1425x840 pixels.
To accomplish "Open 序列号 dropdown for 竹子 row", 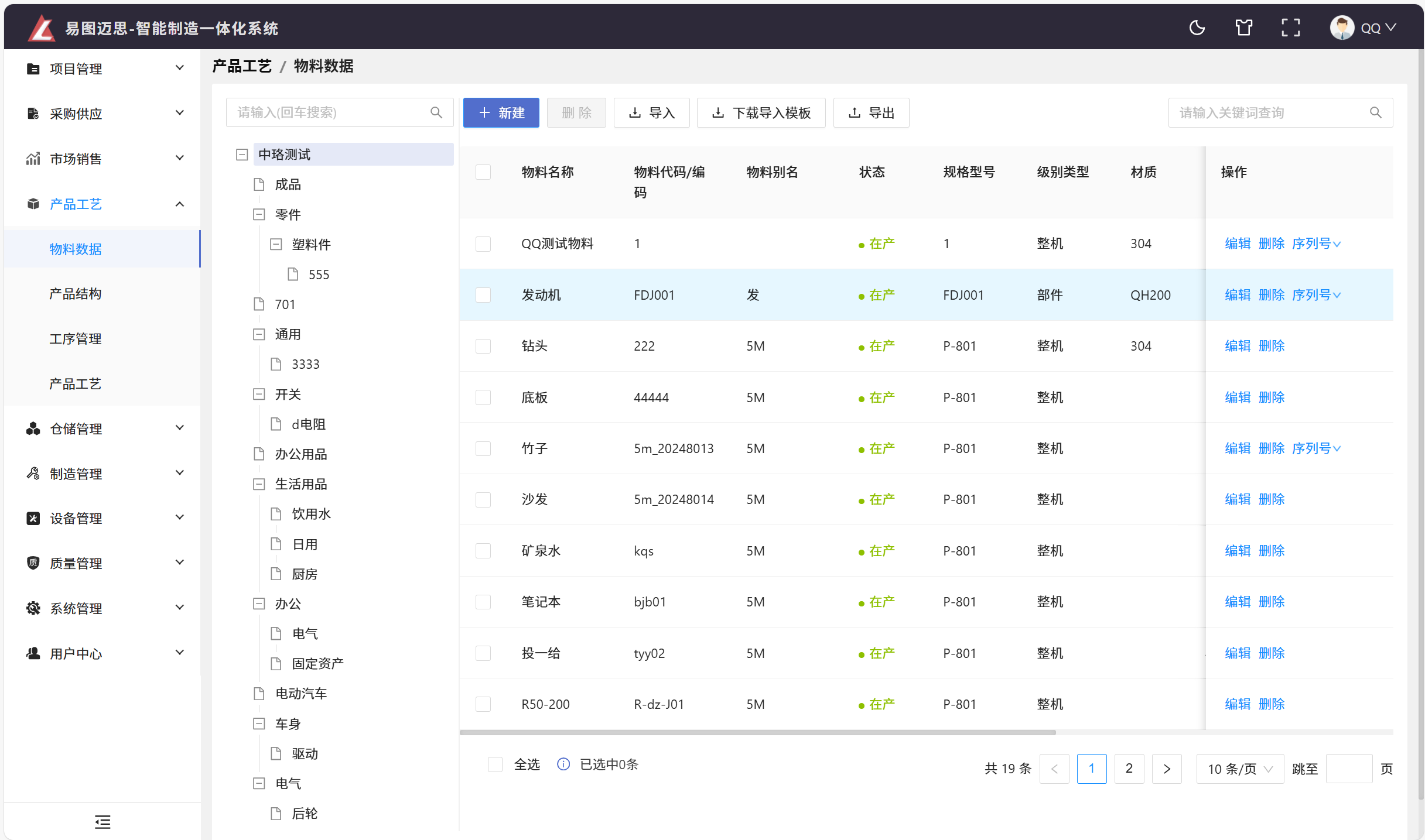I will pyautogui.click(x=1317, y=448).
